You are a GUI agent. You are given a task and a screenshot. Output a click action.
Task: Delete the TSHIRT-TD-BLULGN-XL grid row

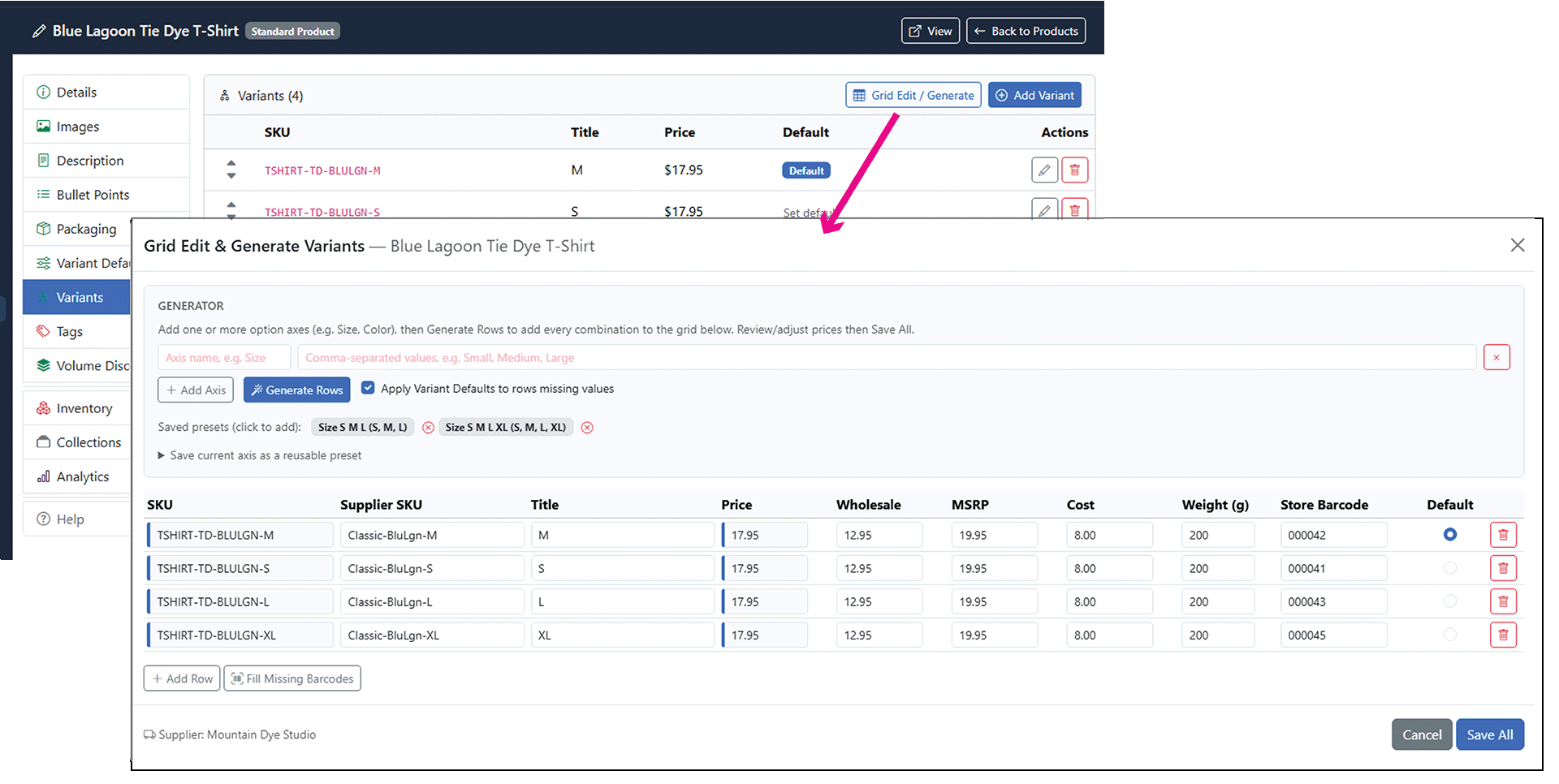(x=1503, y=635)
